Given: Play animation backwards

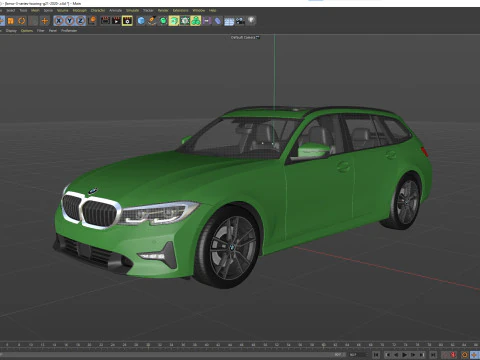Looking at the screenshot, I should pos(396,355).
